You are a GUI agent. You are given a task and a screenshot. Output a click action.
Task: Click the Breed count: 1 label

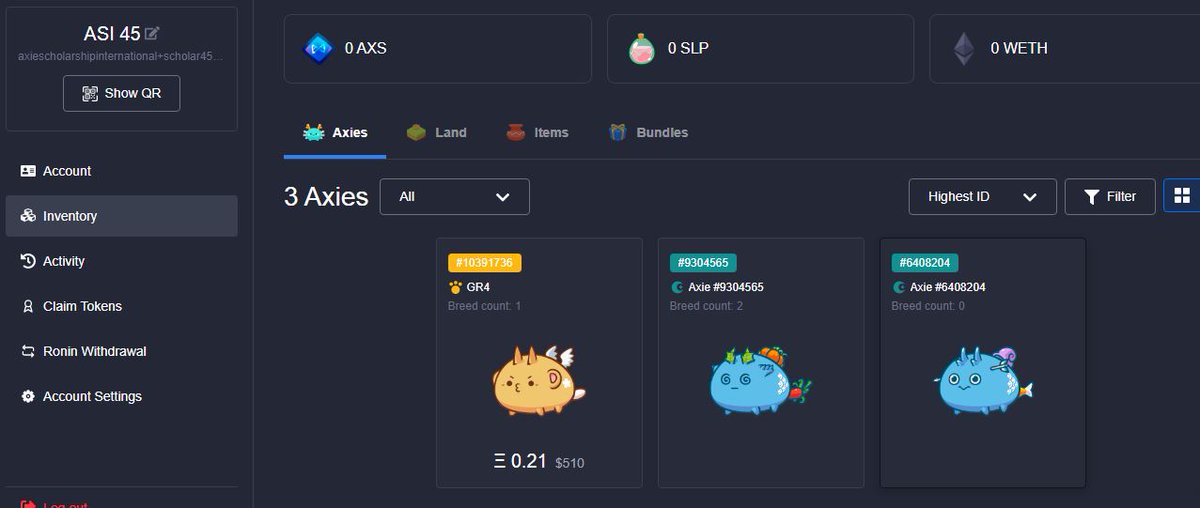click(484, 306)
